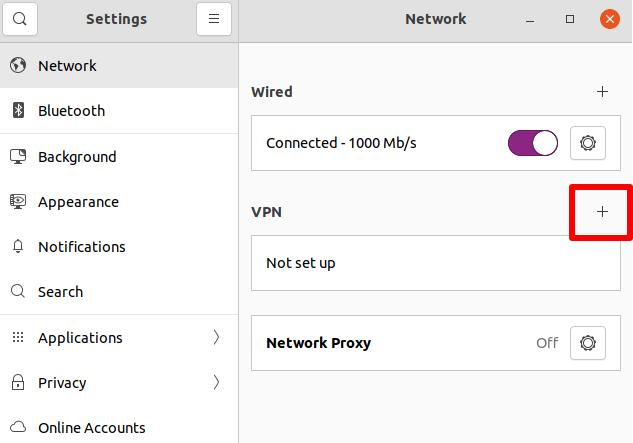Open Network Proxy gear settings
Image resolution: width=633 pixels, height=443 pixels.
[x=587, y=343]
